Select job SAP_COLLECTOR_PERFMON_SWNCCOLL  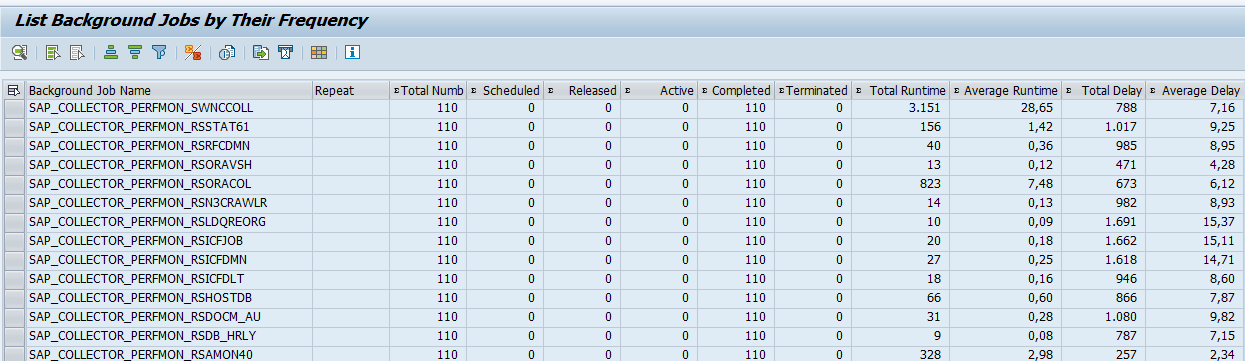(141, 108)
